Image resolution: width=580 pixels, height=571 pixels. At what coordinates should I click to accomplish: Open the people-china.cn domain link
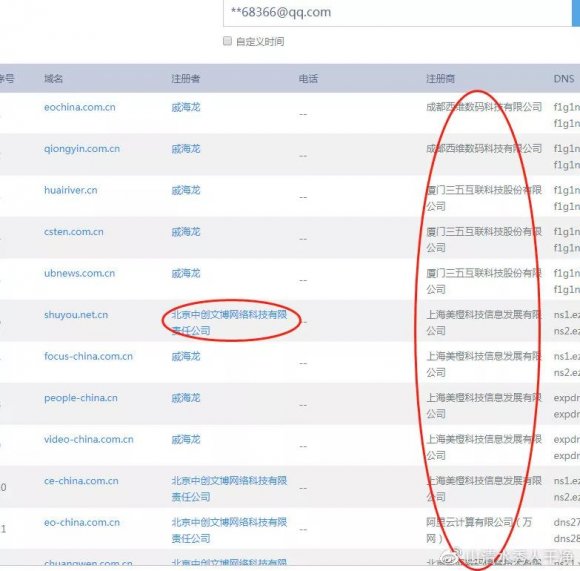click(81, 398)
